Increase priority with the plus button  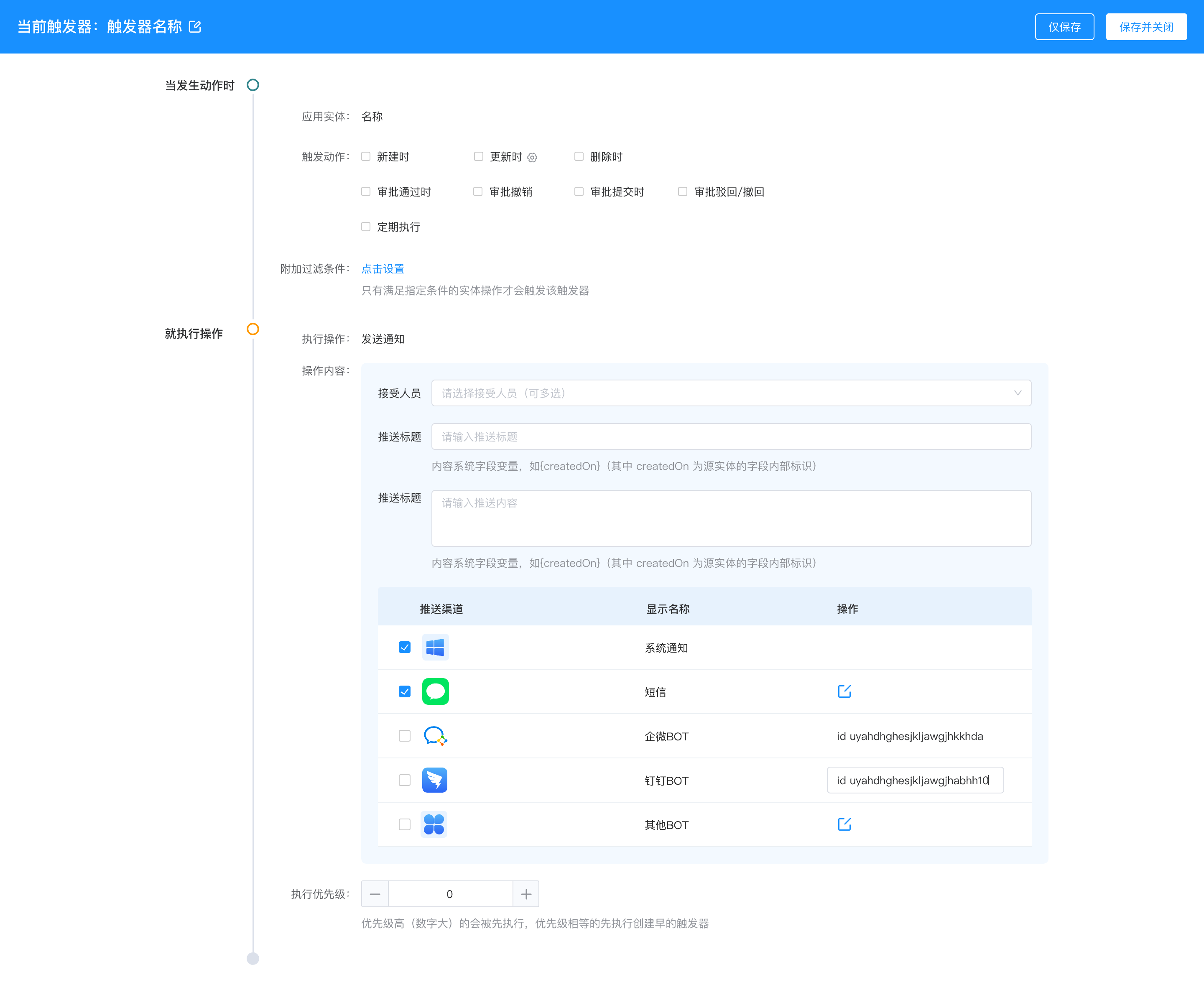click(x=526, y=894)
